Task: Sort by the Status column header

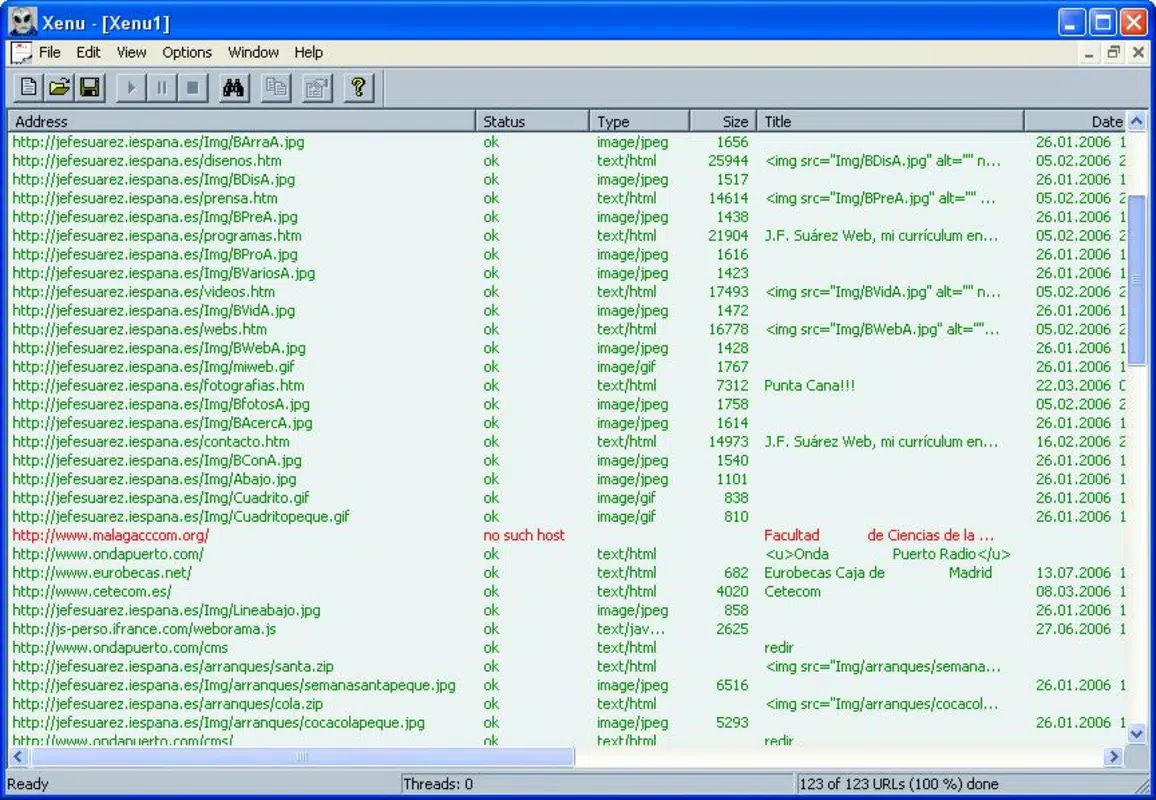Action: coord(532,122)
